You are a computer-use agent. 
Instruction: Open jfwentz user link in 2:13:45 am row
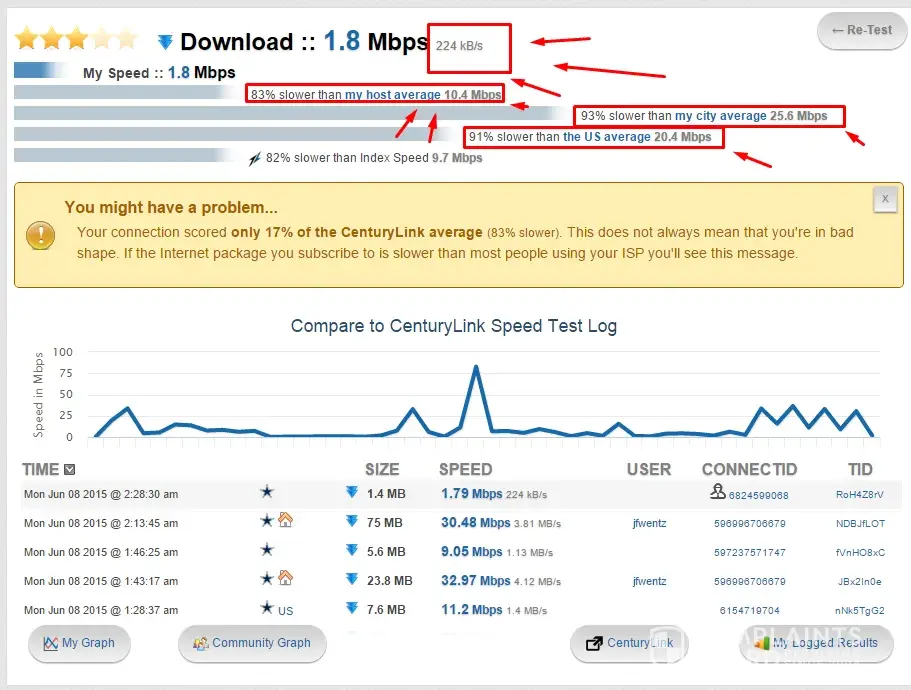pyautogui.click(x=650, y=523)
